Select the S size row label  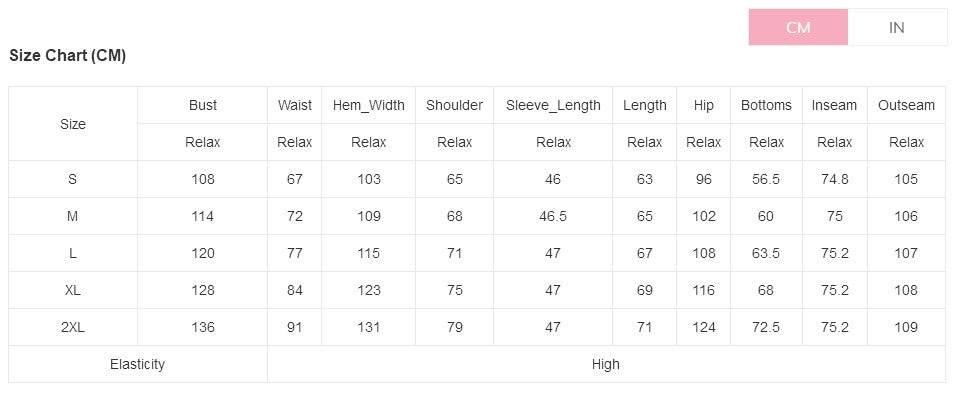73,179
